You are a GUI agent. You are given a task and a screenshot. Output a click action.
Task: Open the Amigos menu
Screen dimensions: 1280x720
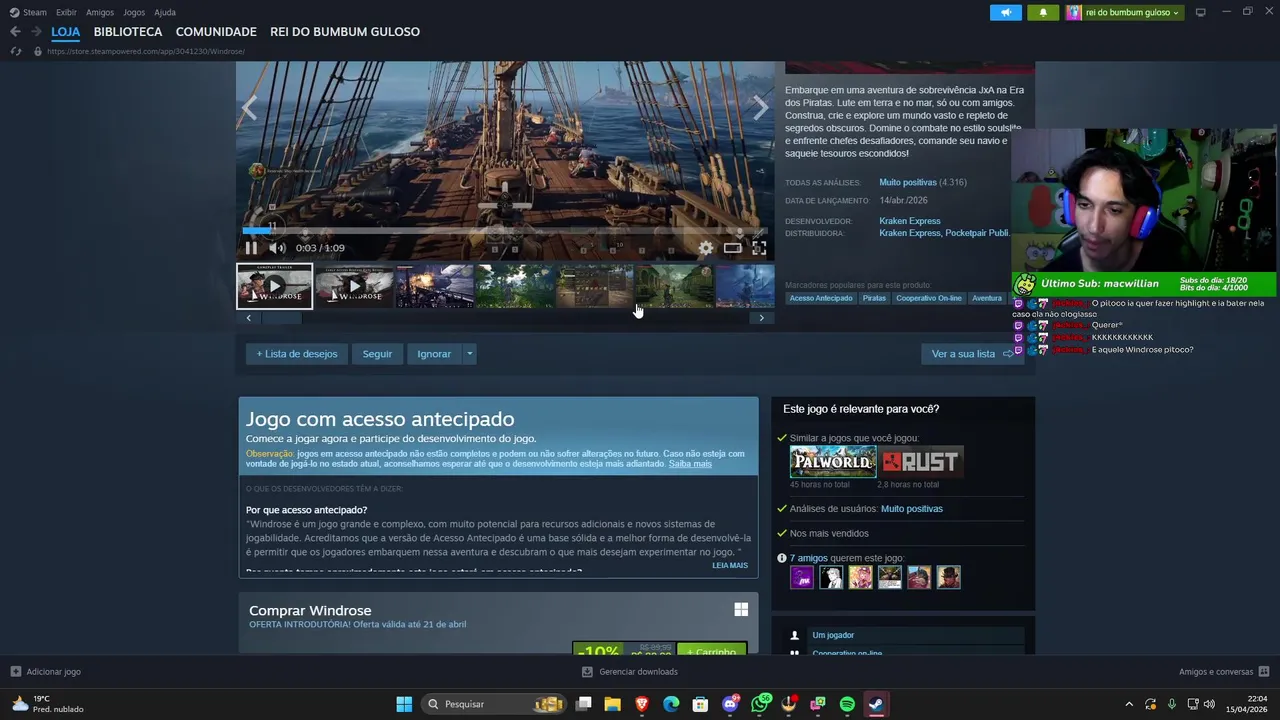click(x=100, y=12)
